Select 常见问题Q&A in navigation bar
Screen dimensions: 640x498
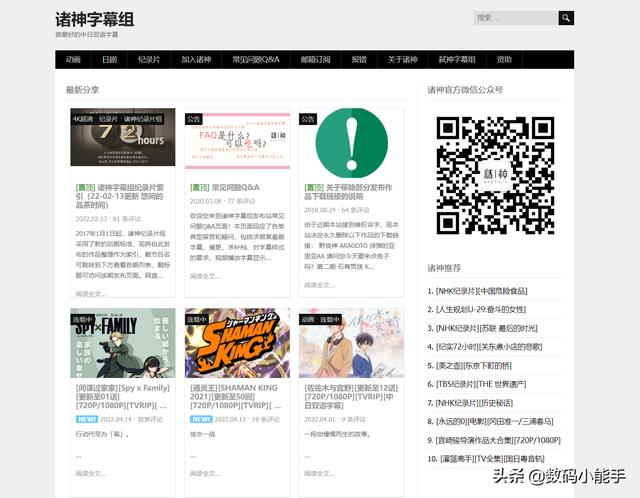[x=256, y=60]
